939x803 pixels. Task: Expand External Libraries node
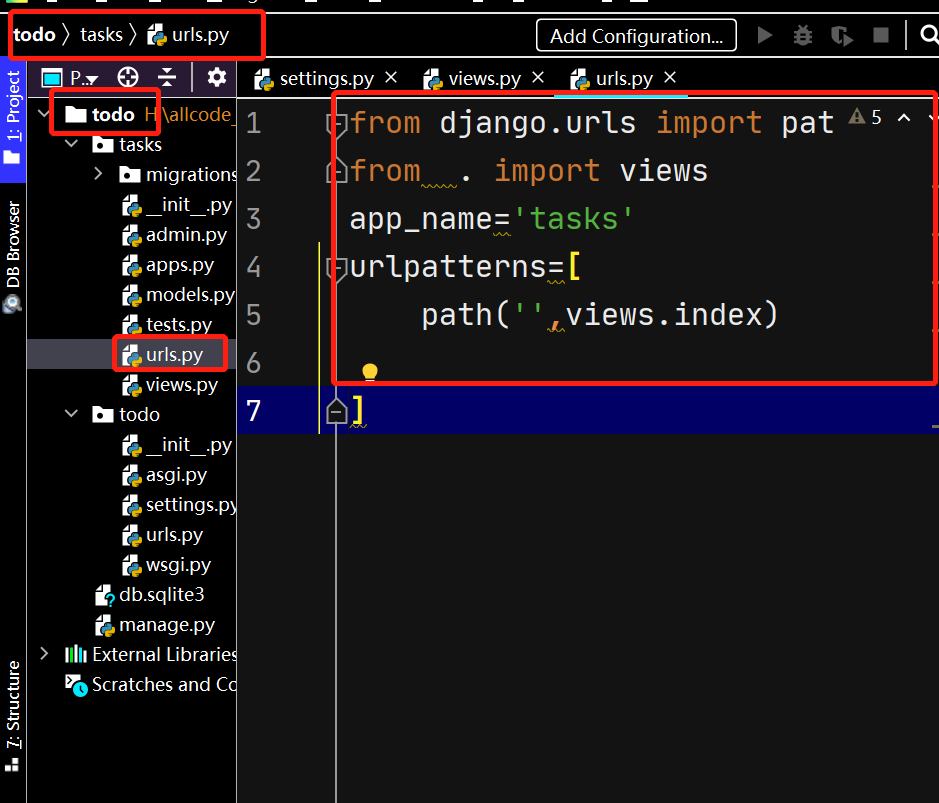pyautogui.click(x=44, y=653)
